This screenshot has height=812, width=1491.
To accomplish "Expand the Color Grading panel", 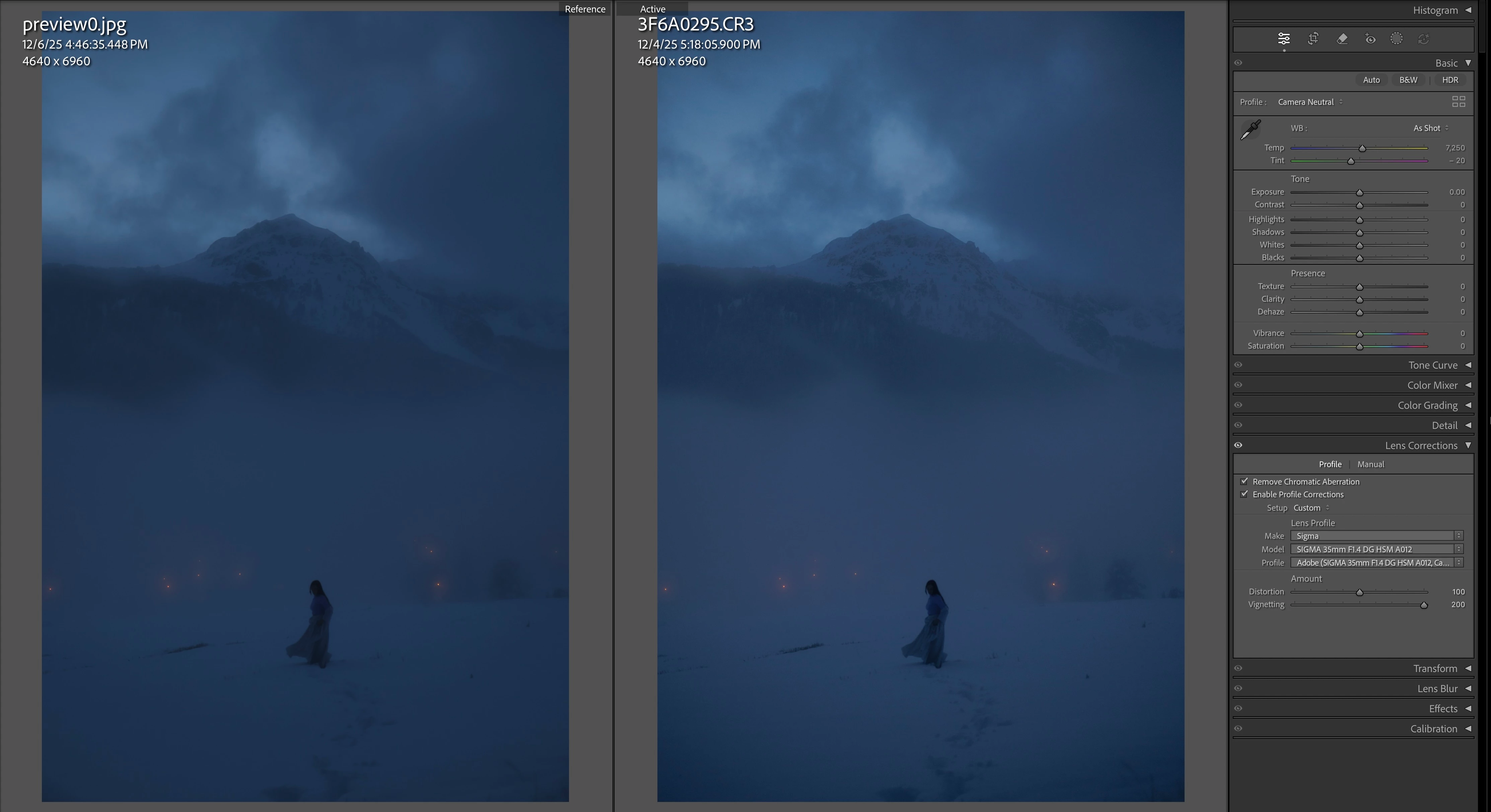I will 1468,405.
